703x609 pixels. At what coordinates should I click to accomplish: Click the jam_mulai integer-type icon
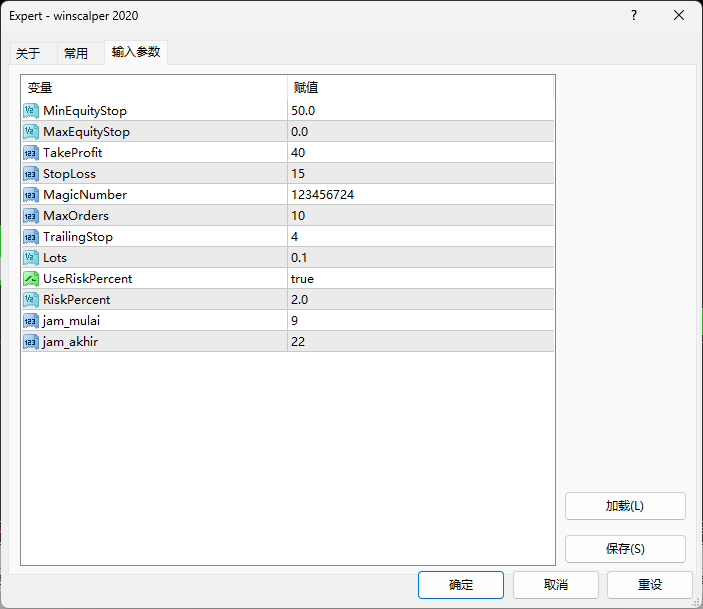(30, 320)
